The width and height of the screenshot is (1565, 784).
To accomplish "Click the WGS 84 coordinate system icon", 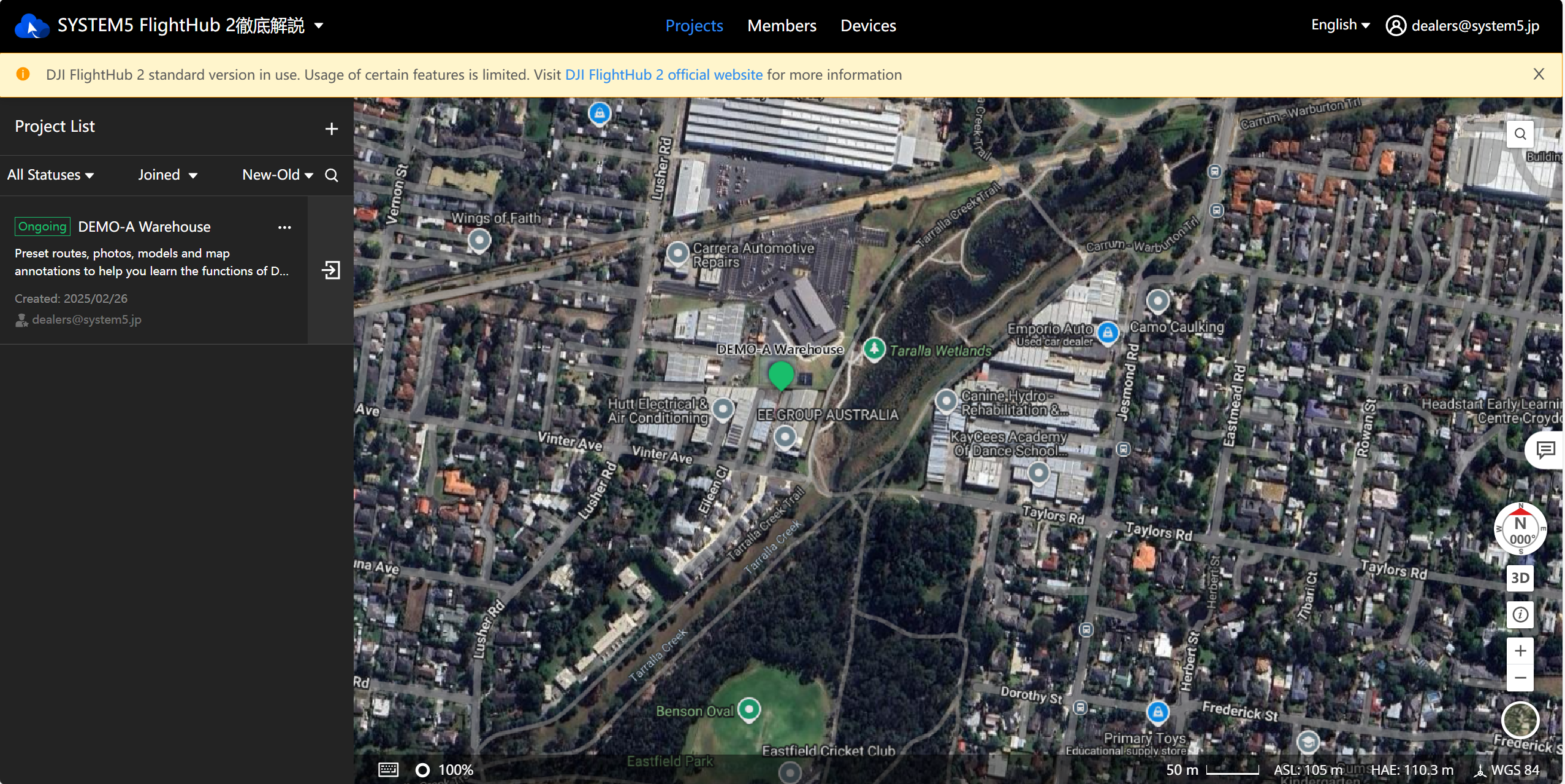I will coord(1481,771).
